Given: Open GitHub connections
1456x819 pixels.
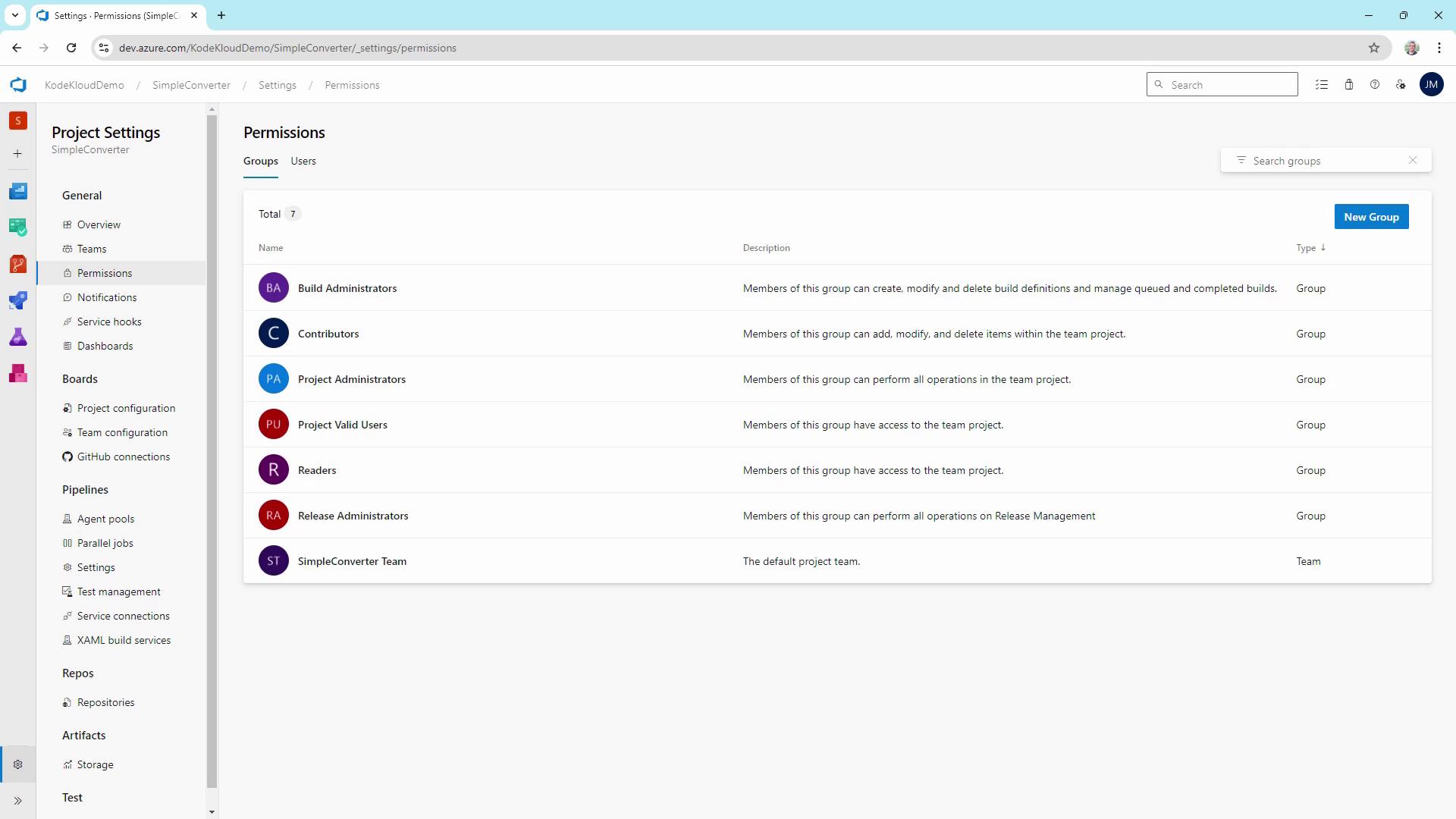Looking at the screenshot, I should [123, 457].
